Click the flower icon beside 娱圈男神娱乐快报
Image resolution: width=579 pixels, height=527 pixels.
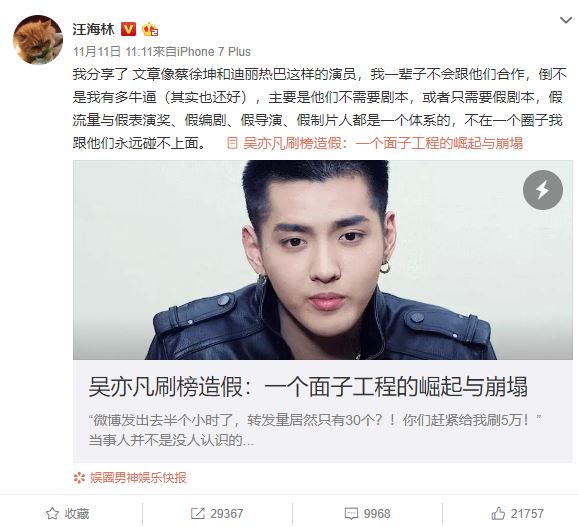coord(79,478)
